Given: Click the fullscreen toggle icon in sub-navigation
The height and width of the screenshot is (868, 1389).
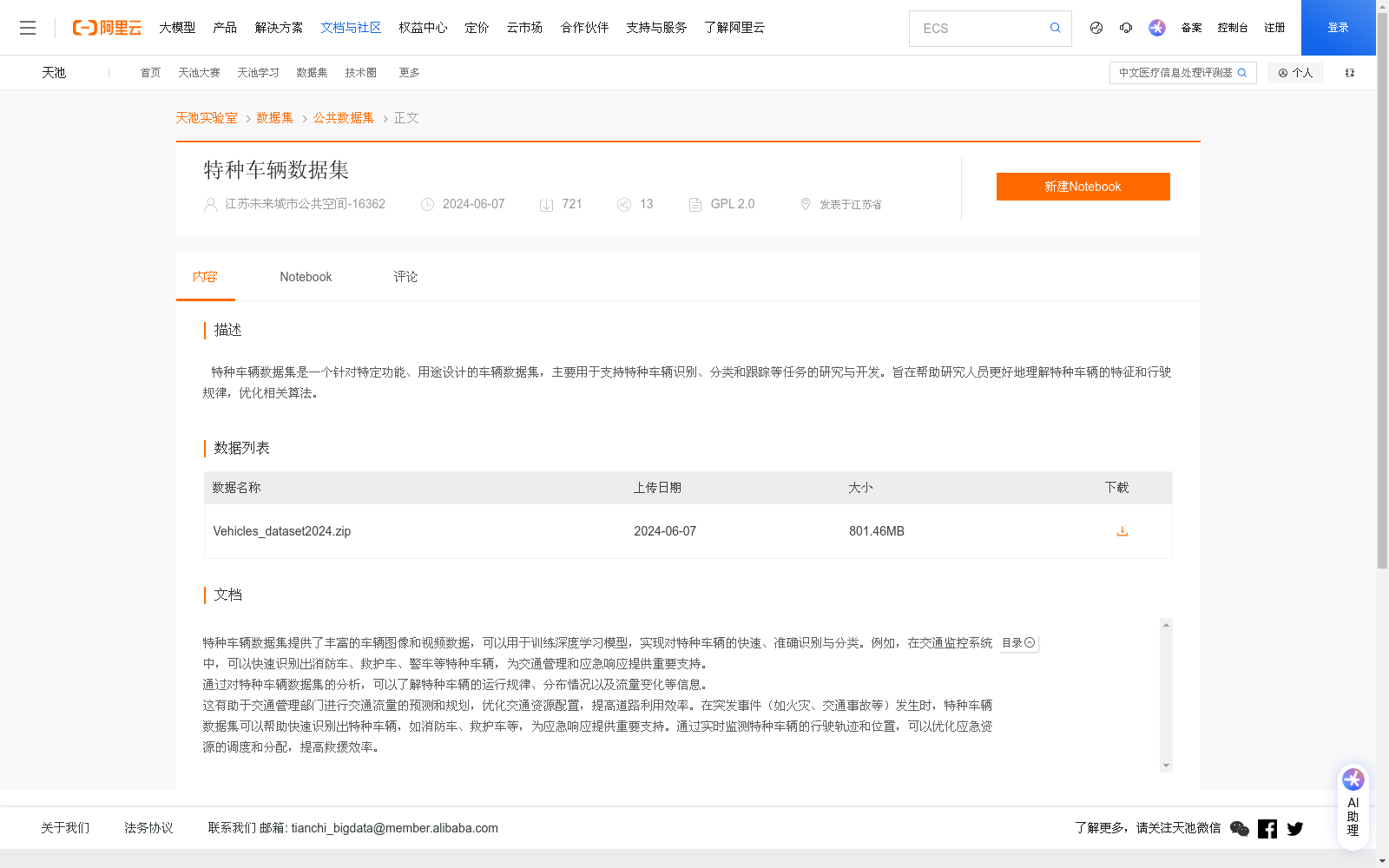Looking at the screenshot, I should 1350,73.
